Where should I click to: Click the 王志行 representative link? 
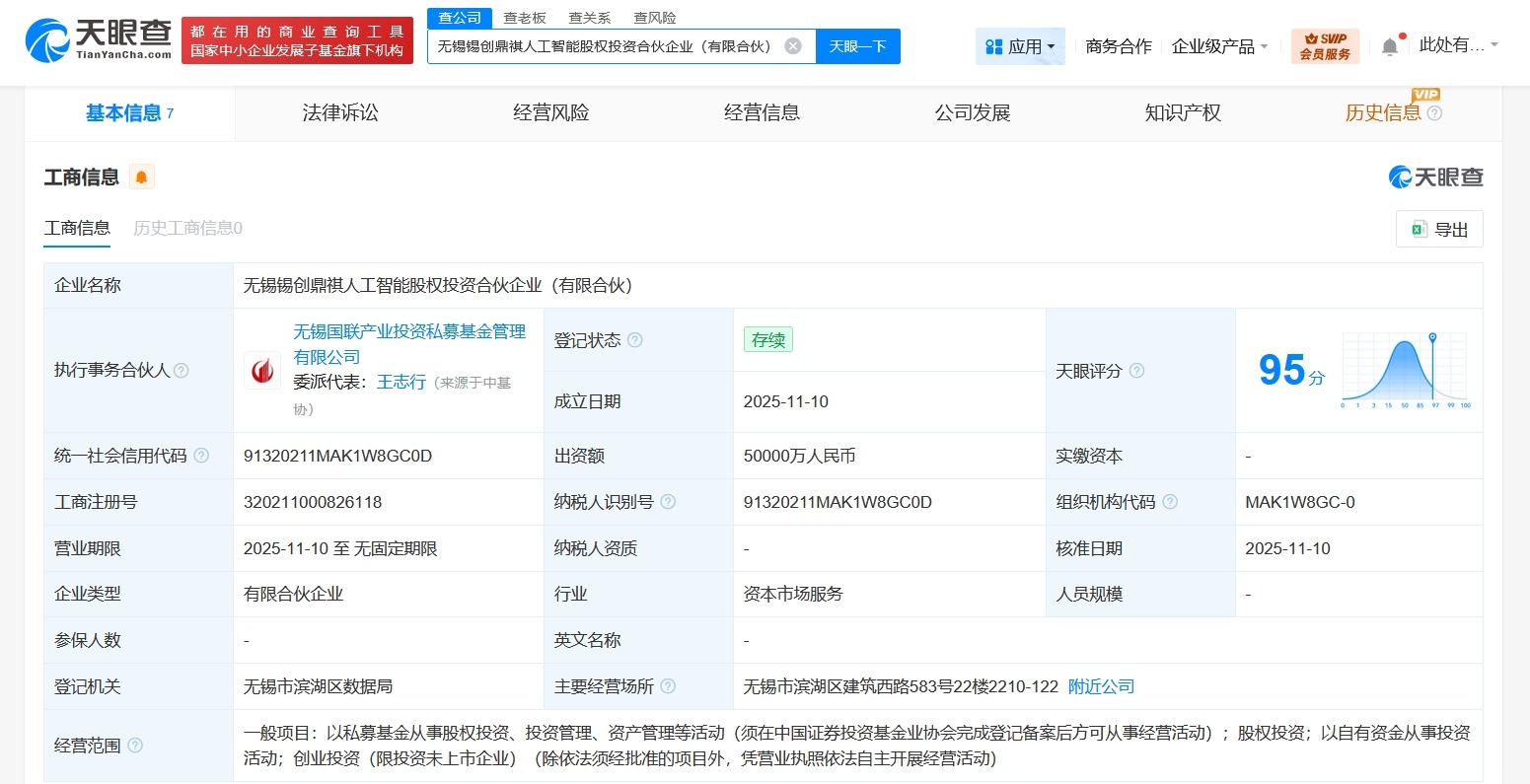point(401,383)
